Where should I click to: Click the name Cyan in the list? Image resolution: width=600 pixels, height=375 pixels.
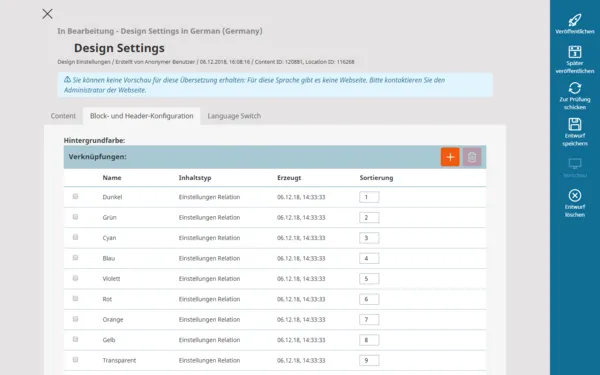tap(109, 238)
